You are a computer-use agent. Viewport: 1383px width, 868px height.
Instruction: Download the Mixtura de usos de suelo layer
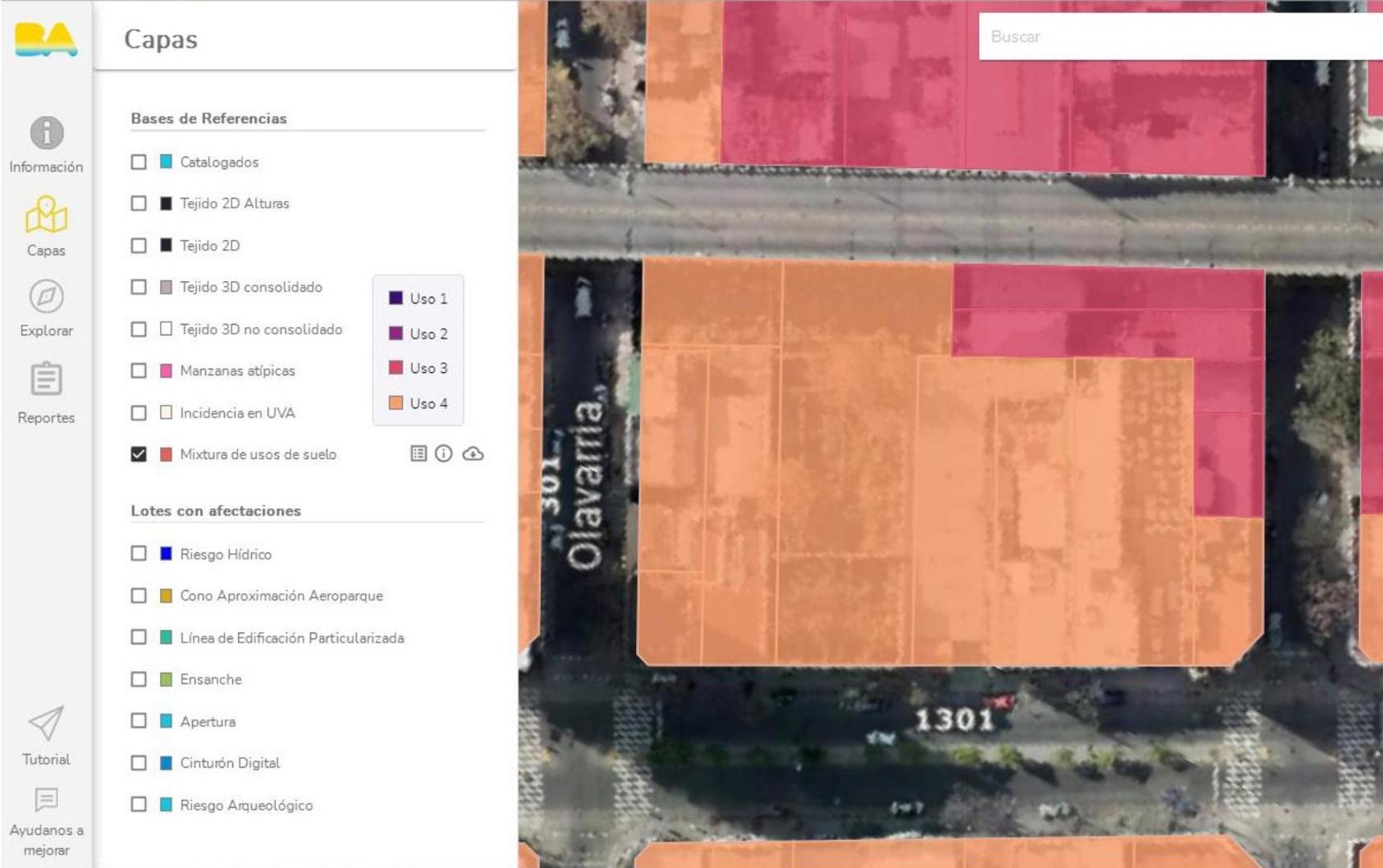click(473, 454)
